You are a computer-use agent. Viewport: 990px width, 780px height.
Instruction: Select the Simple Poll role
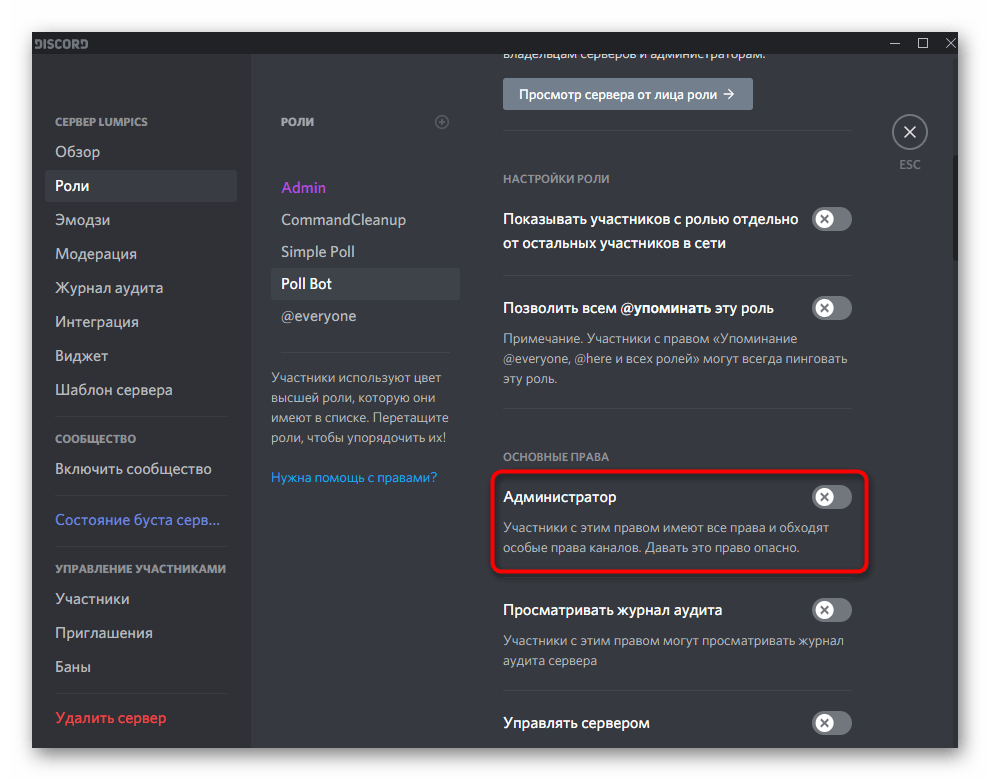[x=365, y=252]
